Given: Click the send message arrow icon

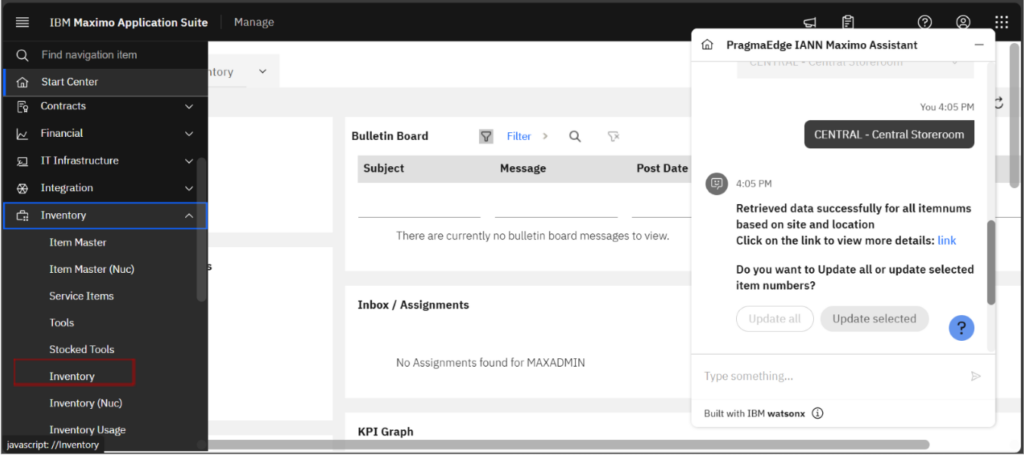Looking at the screenshot, I should coord(976,376).
